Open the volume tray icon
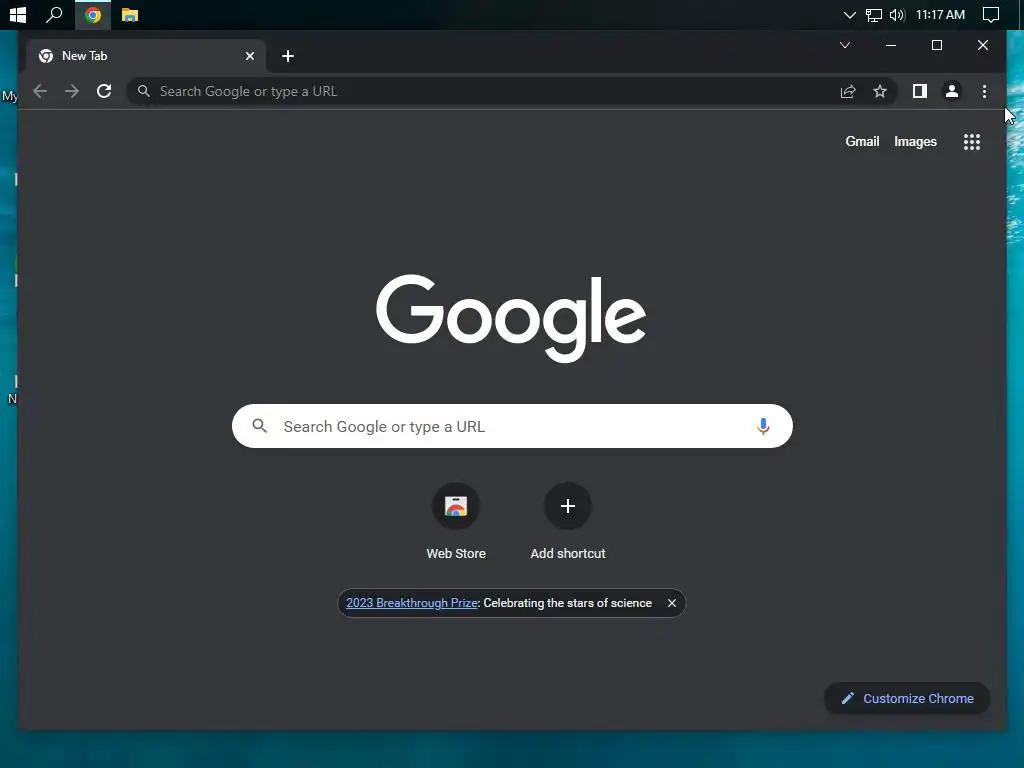 click(x=897, y=15)
